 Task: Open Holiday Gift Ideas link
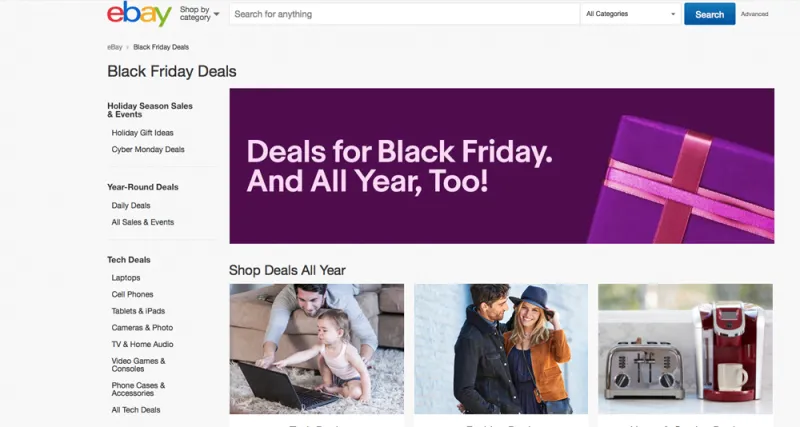[142, 132]
